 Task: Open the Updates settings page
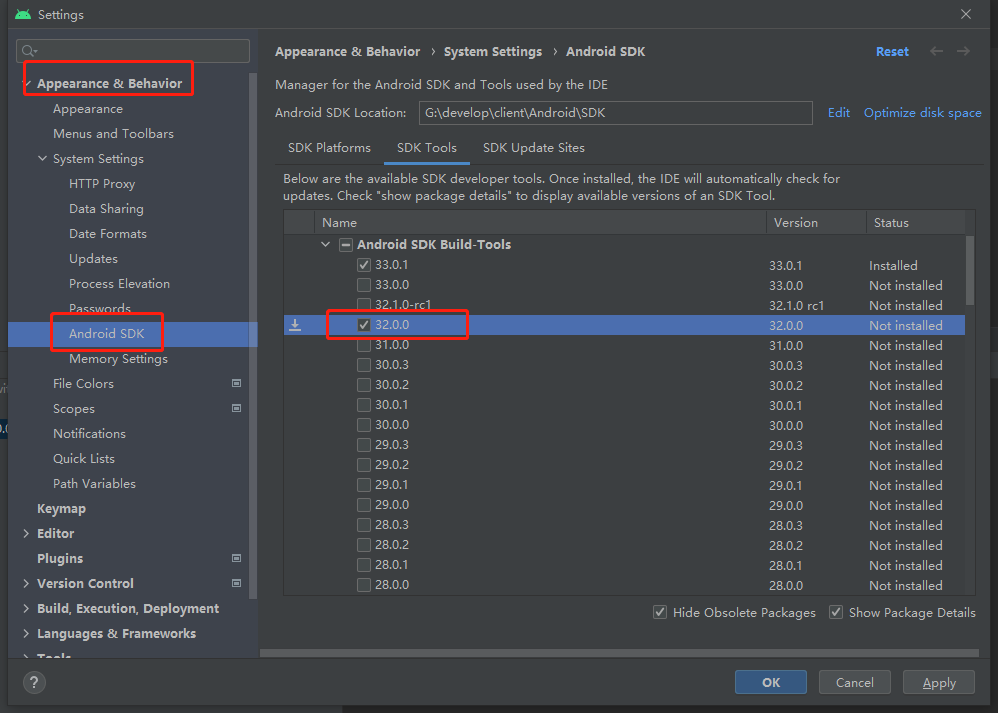(93, 258)
